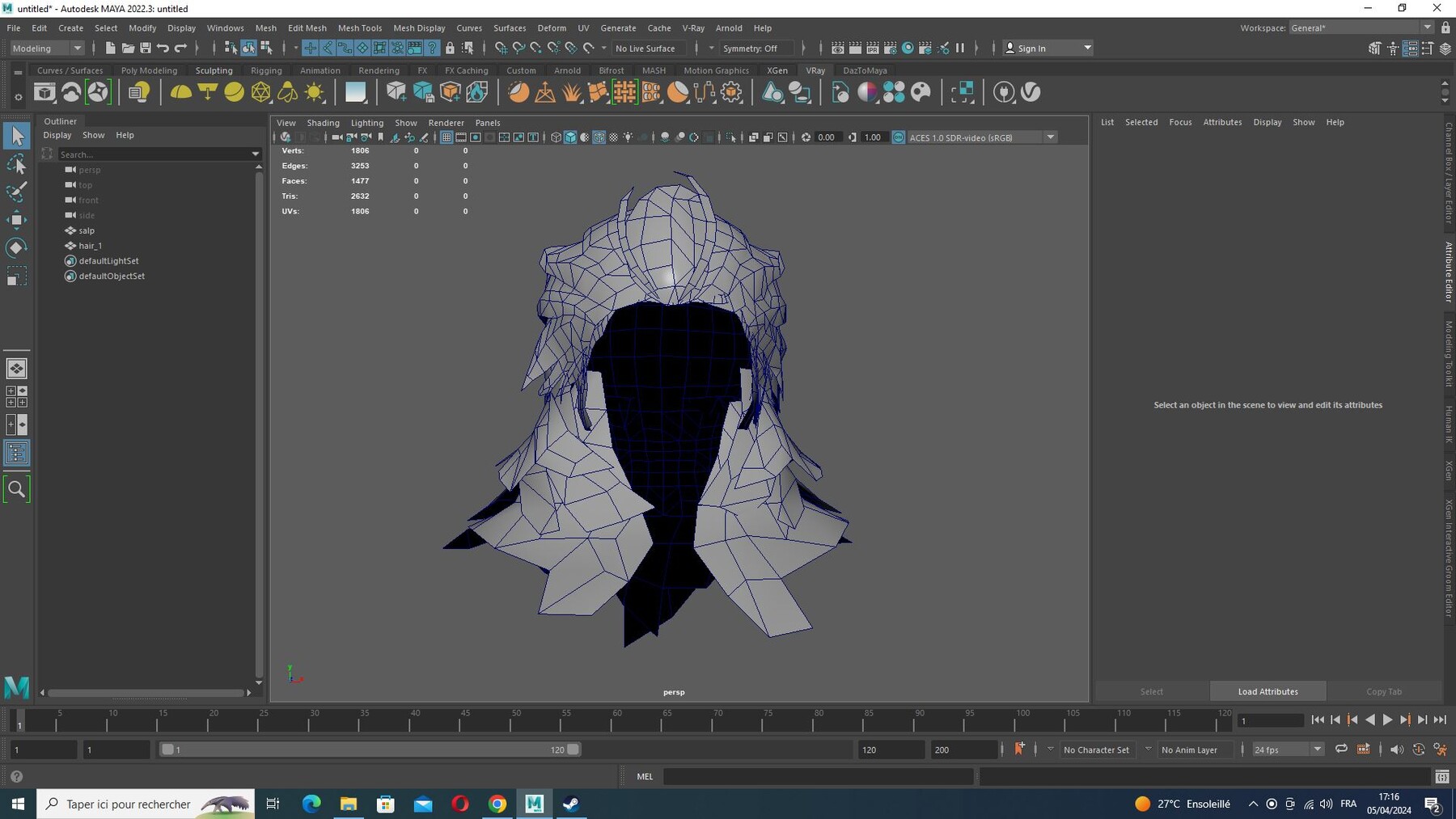Toggle the Modeling Toolkit icon top right
This screenshot has width=1456, height=819.
point(1374,49)
